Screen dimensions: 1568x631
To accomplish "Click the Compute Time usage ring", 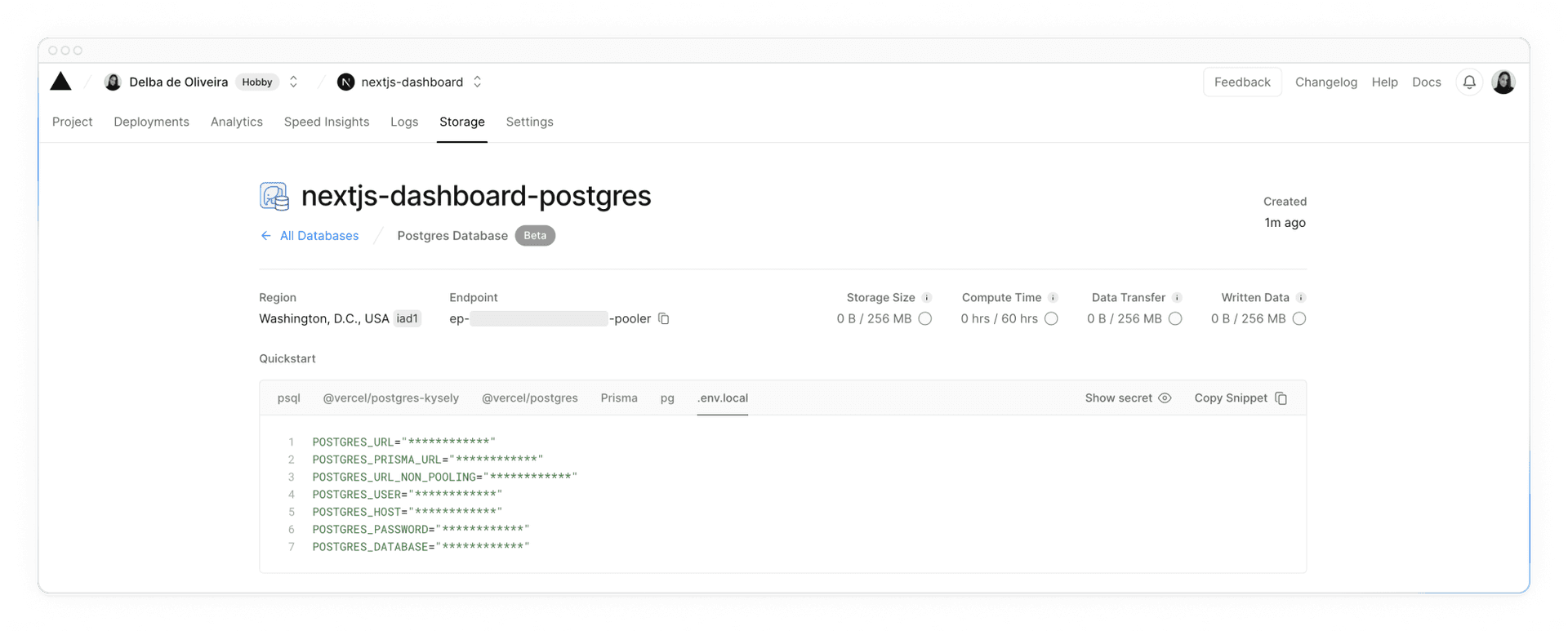I will click(1051, 318).
